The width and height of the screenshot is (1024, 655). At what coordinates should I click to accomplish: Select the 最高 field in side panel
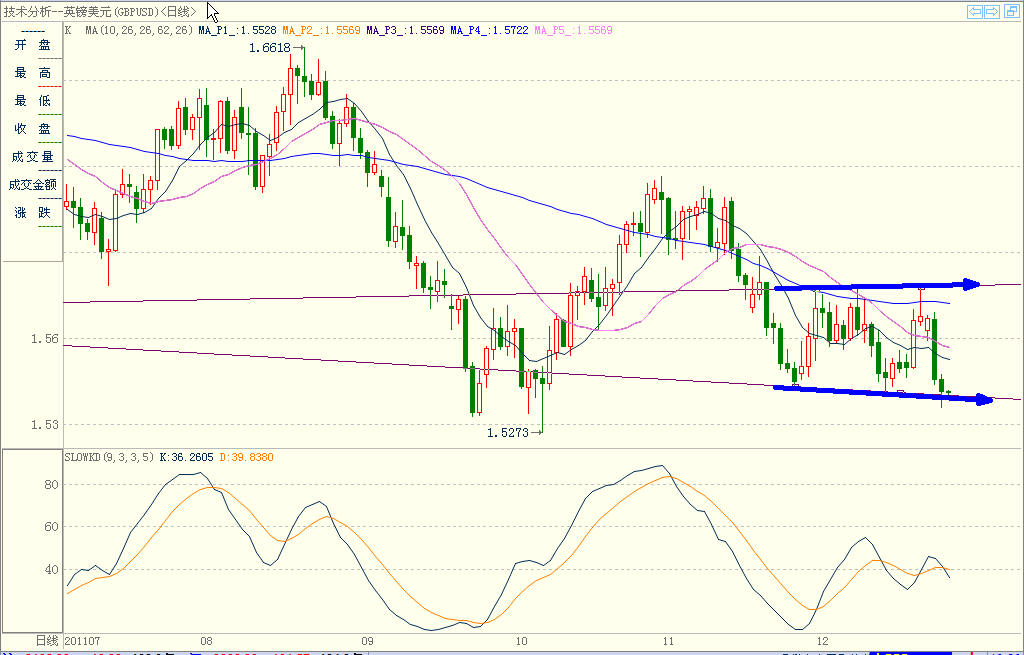[x=33, y=73]
